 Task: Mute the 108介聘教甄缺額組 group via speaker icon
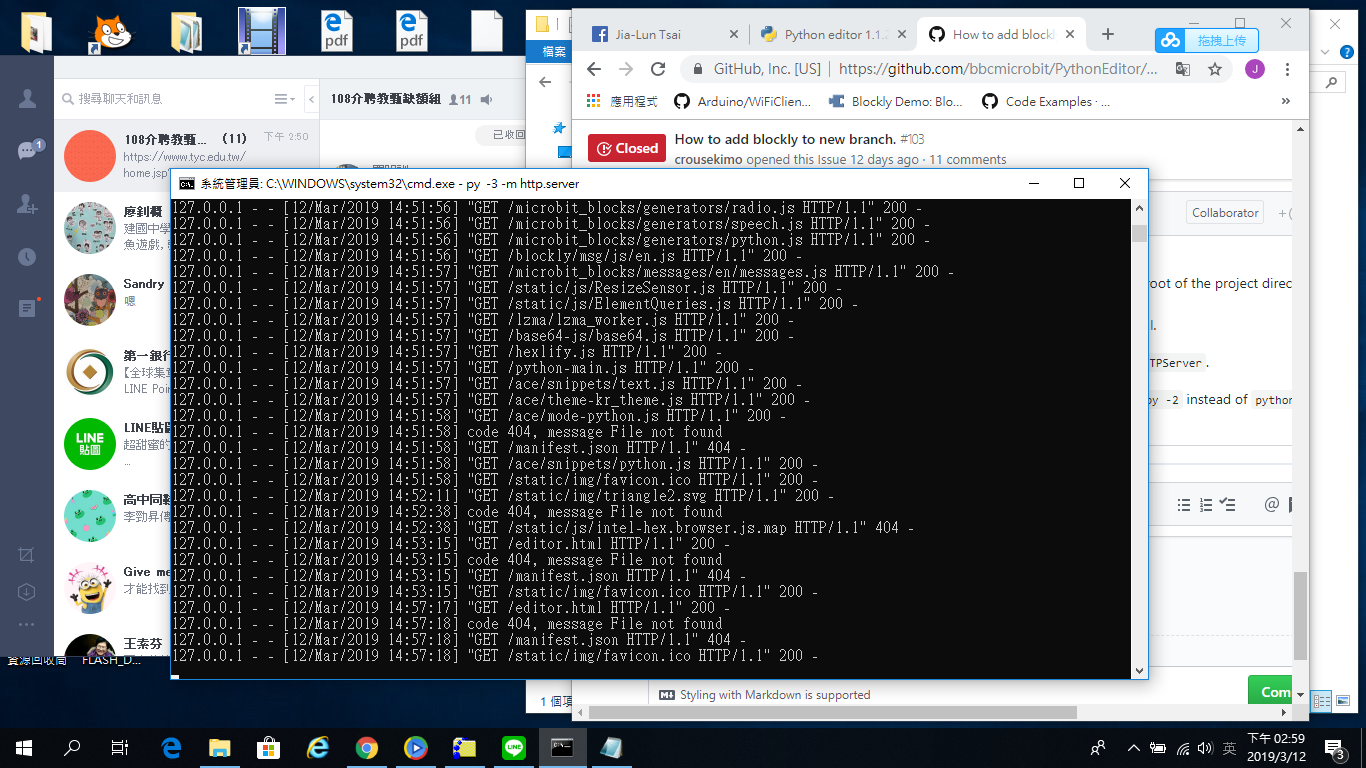pyautogui.click(x=486, y=98)
